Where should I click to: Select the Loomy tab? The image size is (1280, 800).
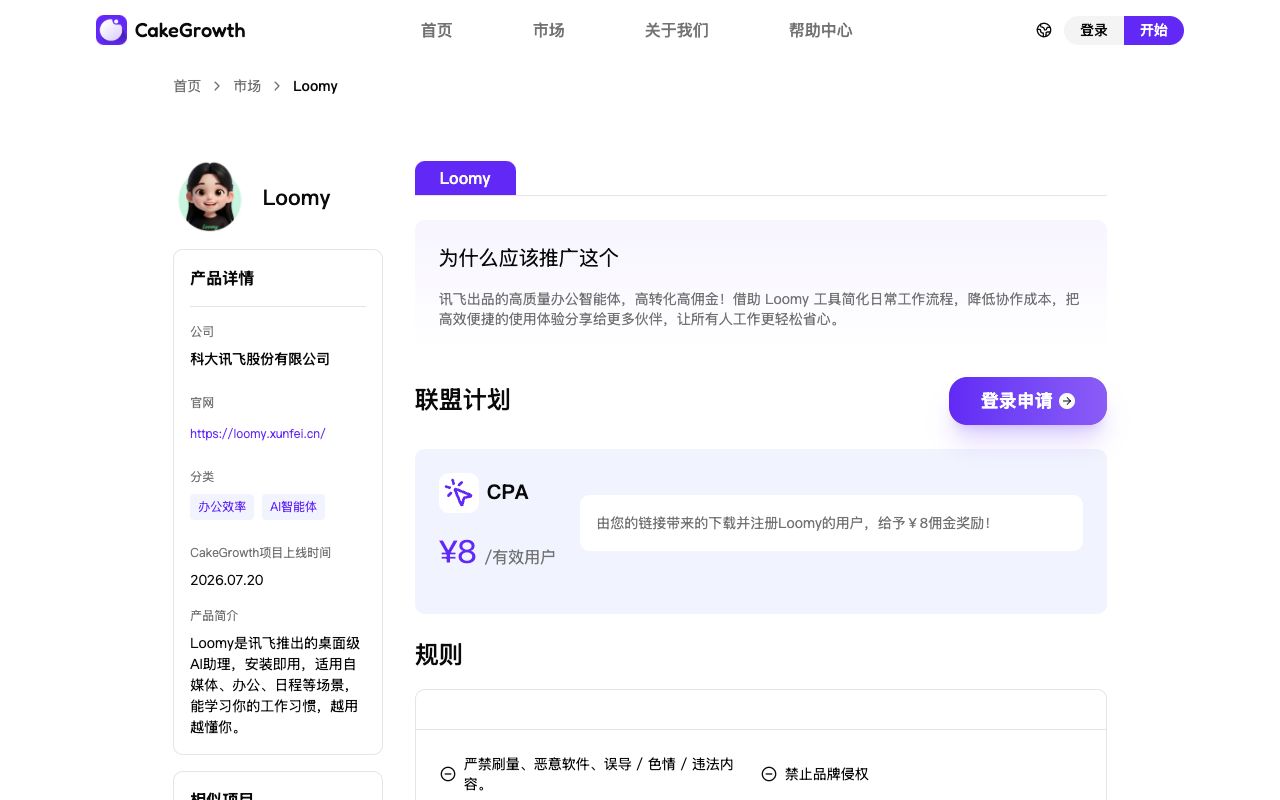click(x=465, y=178)
